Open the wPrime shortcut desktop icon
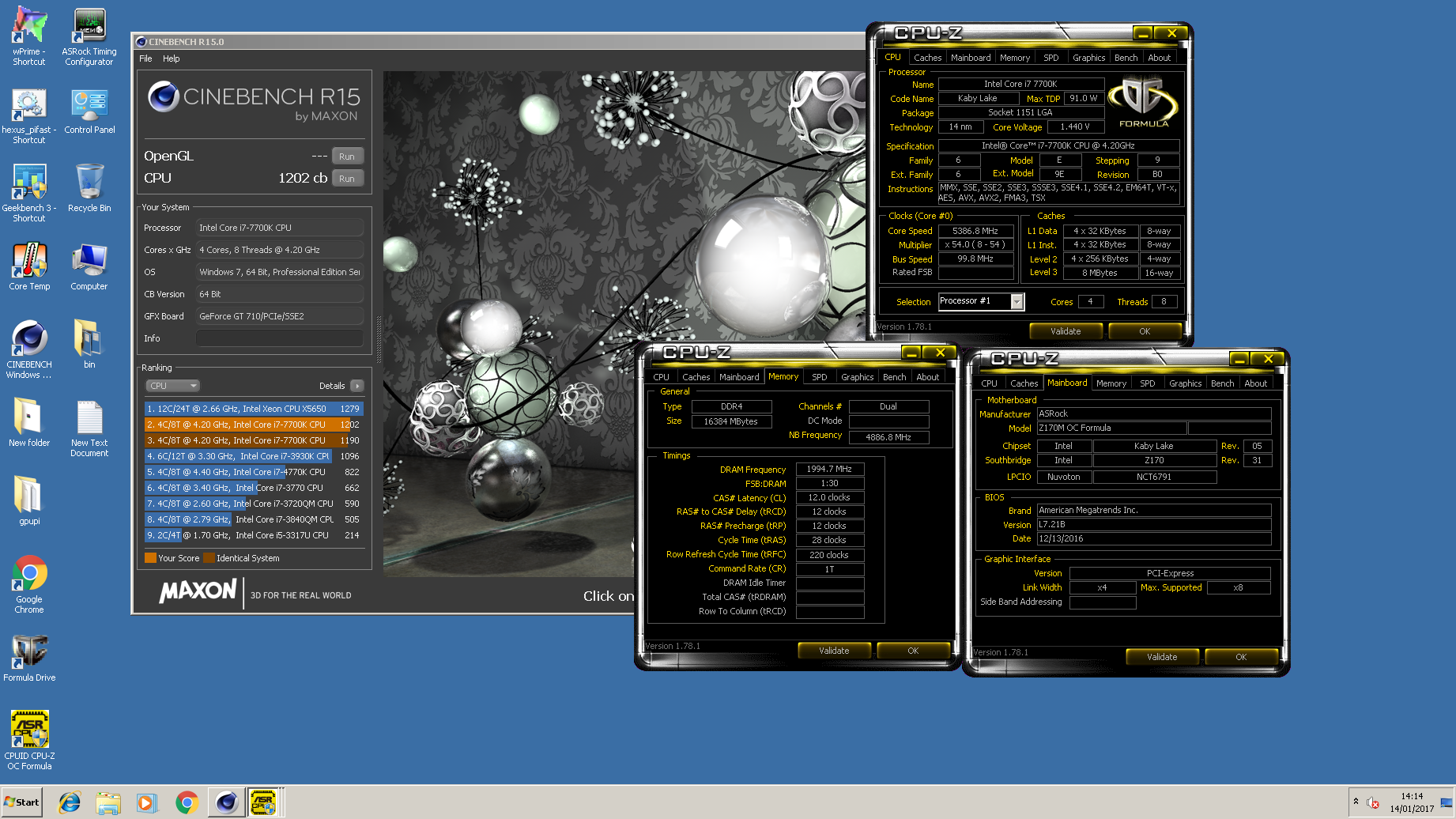 coord(29,35)
